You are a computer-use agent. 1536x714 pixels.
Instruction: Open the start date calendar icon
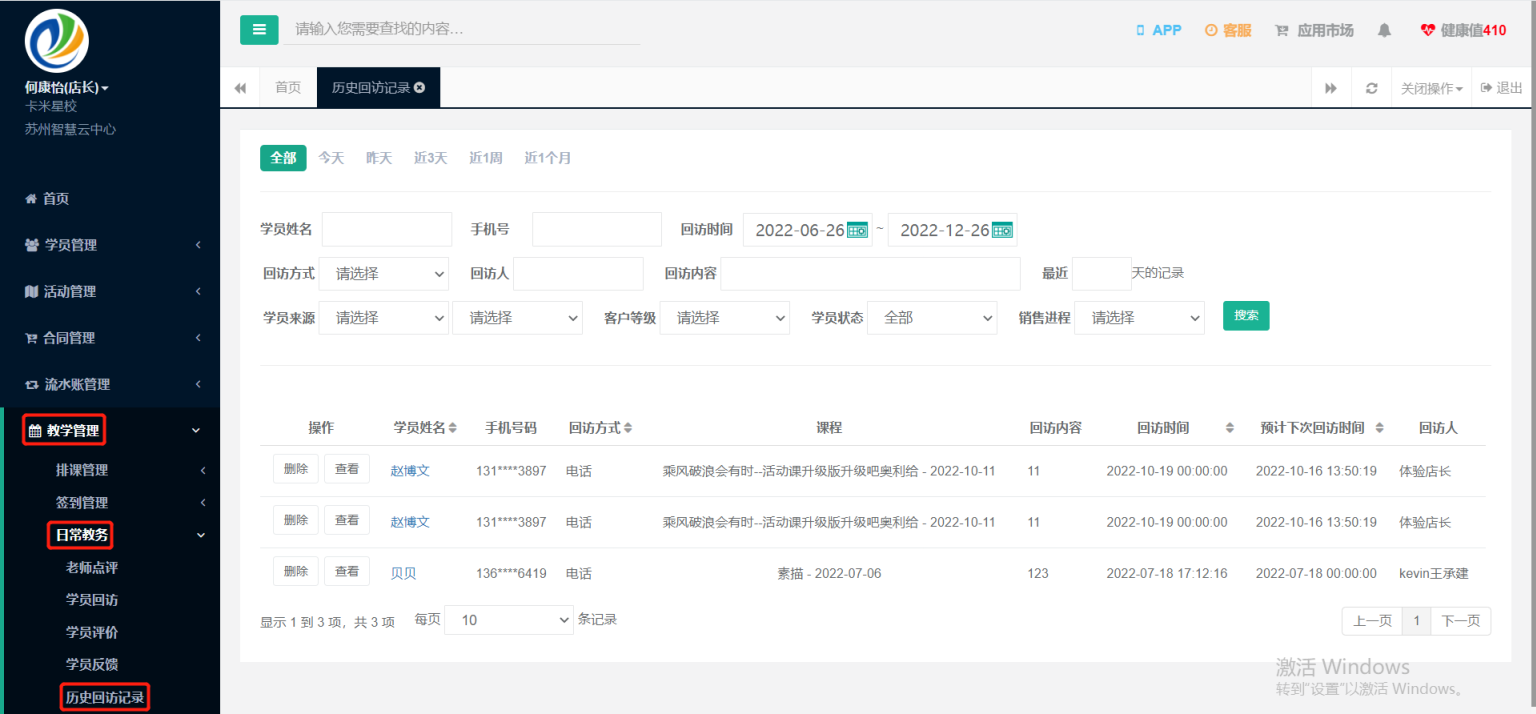[857, 230]
